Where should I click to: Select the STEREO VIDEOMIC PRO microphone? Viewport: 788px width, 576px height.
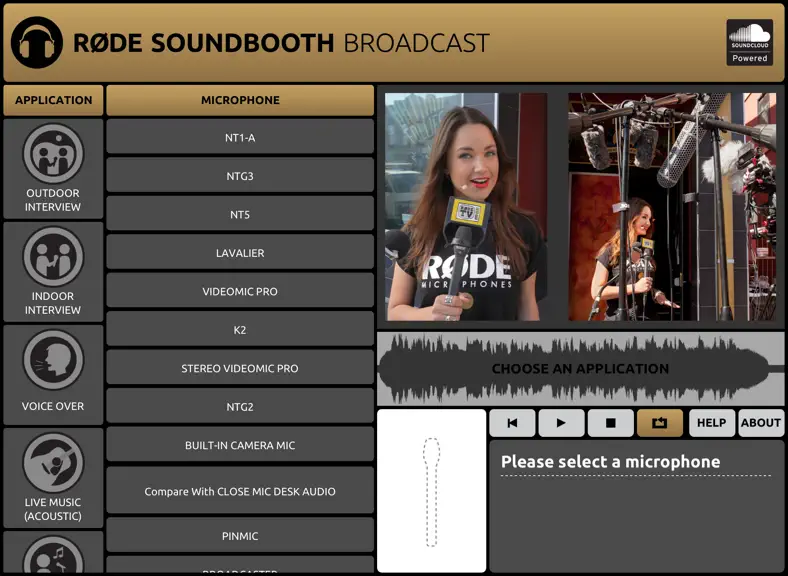point(240,367)
